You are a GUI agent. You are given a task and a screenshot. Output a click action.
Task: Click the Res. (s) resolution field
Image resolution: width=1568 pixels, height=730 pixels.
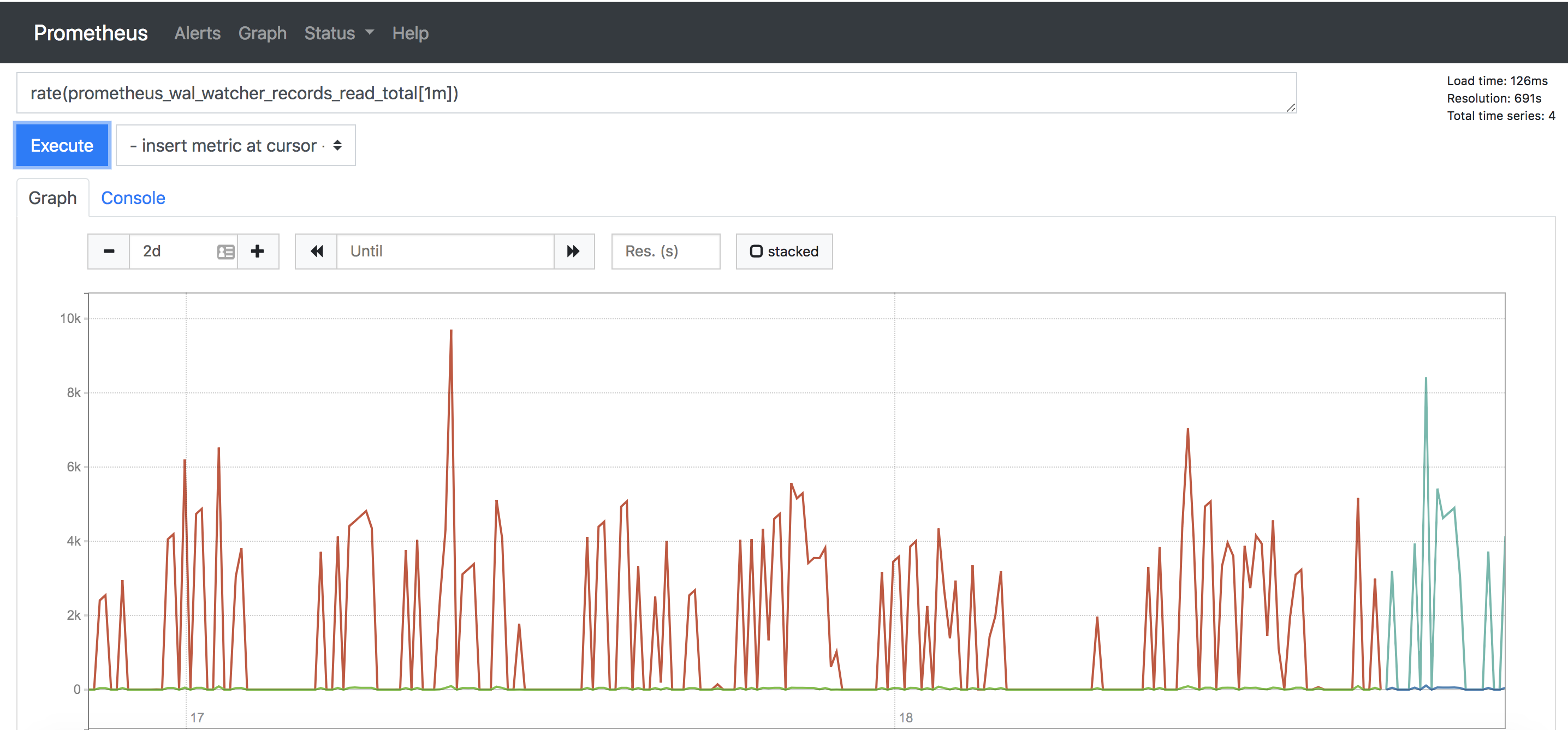point(666,251)
